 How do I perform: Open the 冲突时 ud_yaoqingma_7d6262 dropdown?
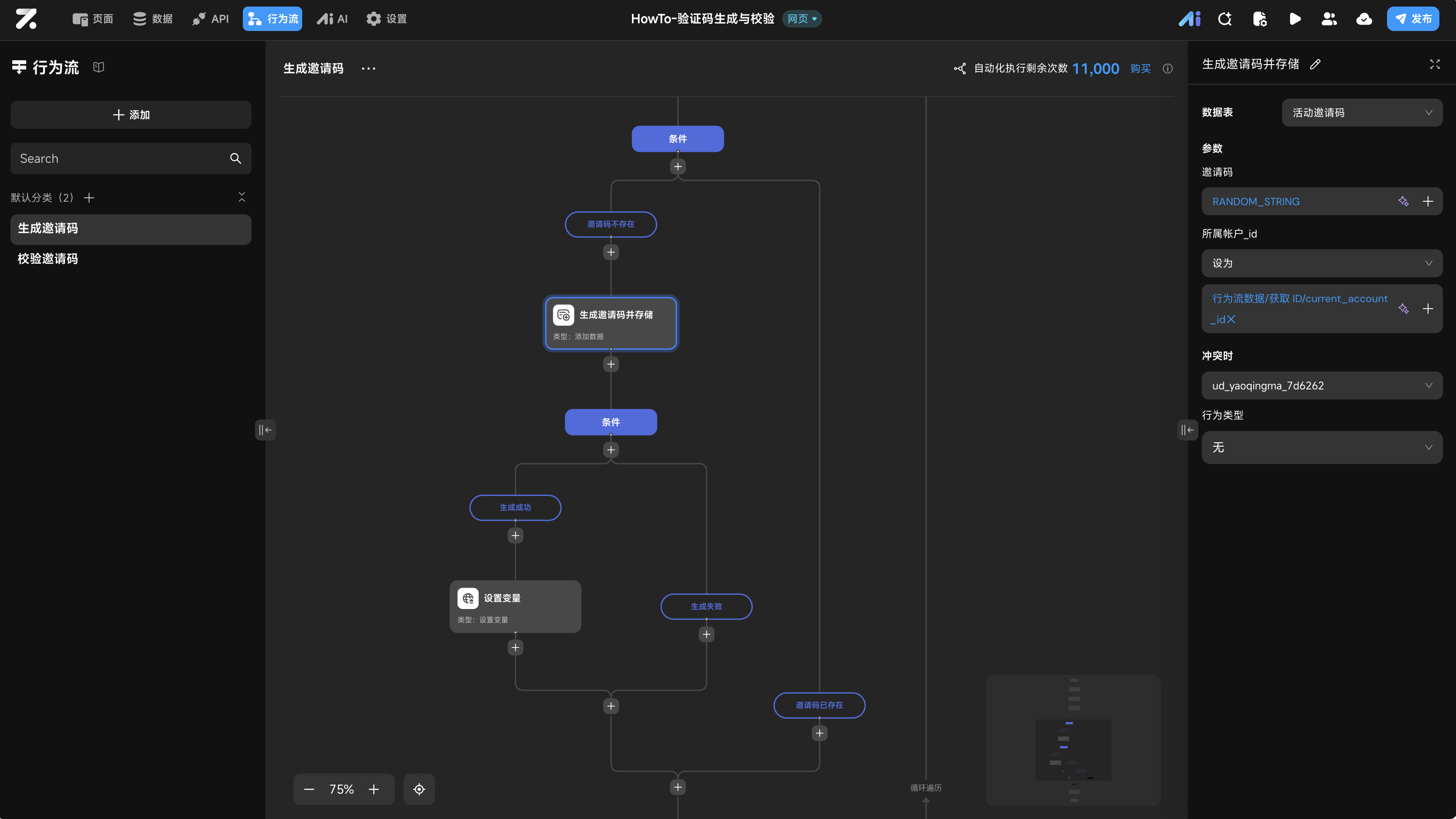click(x=1321, y=385)
